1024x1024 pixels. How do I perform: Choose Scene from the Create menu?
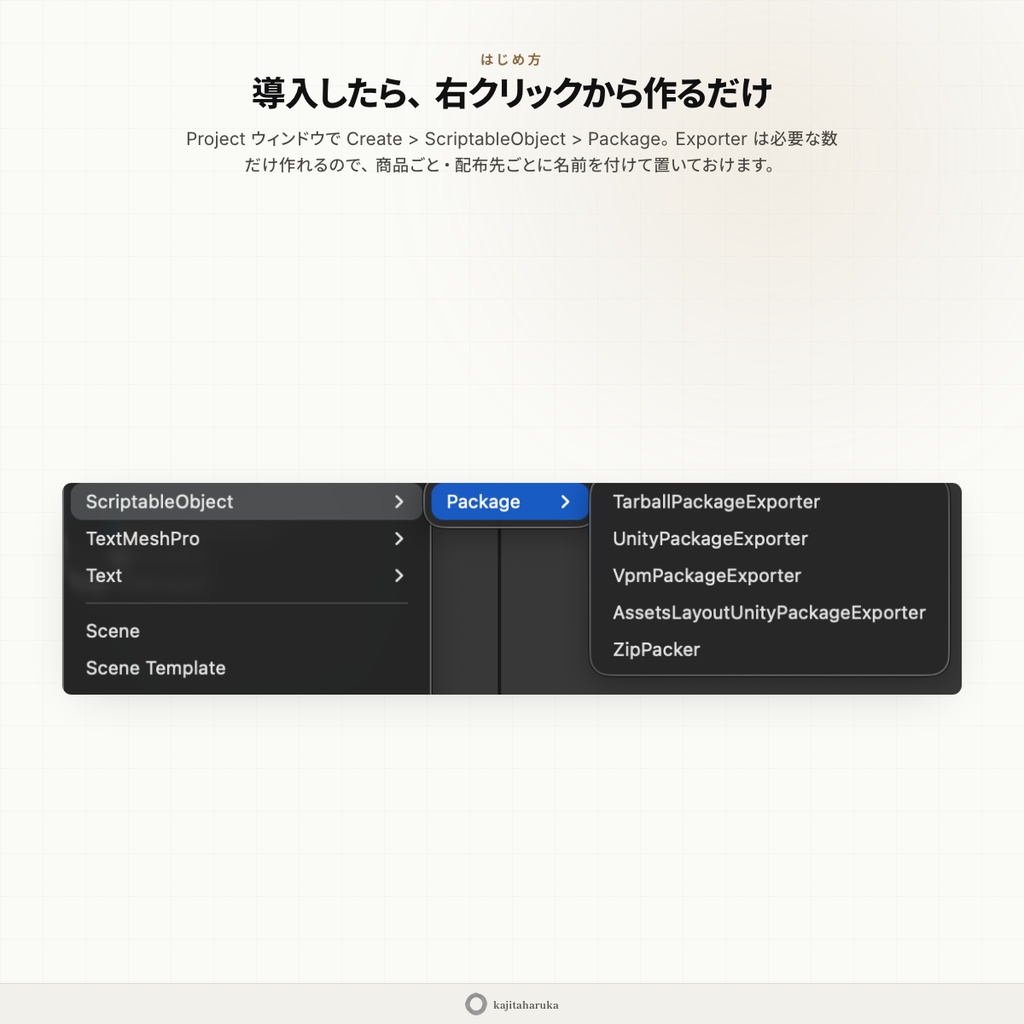(246, 631)
